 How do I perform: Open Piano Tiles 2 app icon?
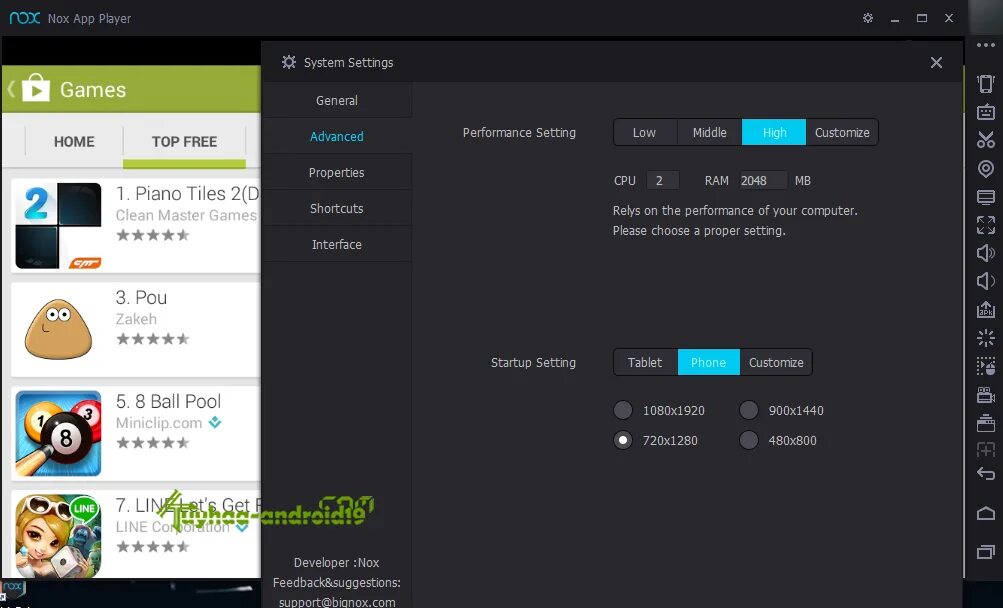coord(58,225)
